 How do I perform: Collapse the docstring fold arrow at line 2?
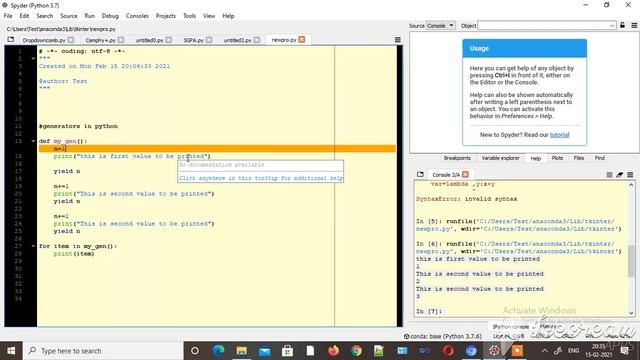coord(33,58)
